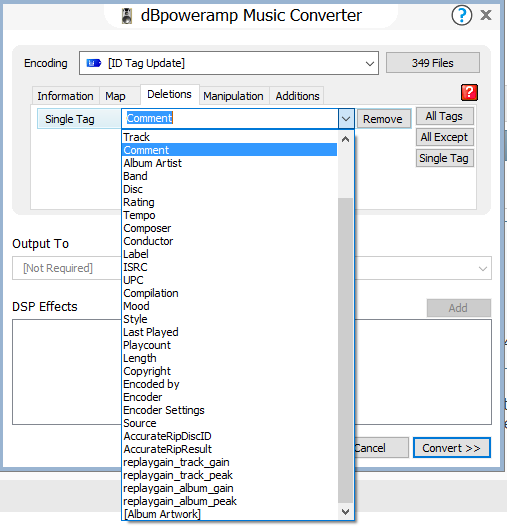Select UPC in the tag list

(x=229, y=280)
